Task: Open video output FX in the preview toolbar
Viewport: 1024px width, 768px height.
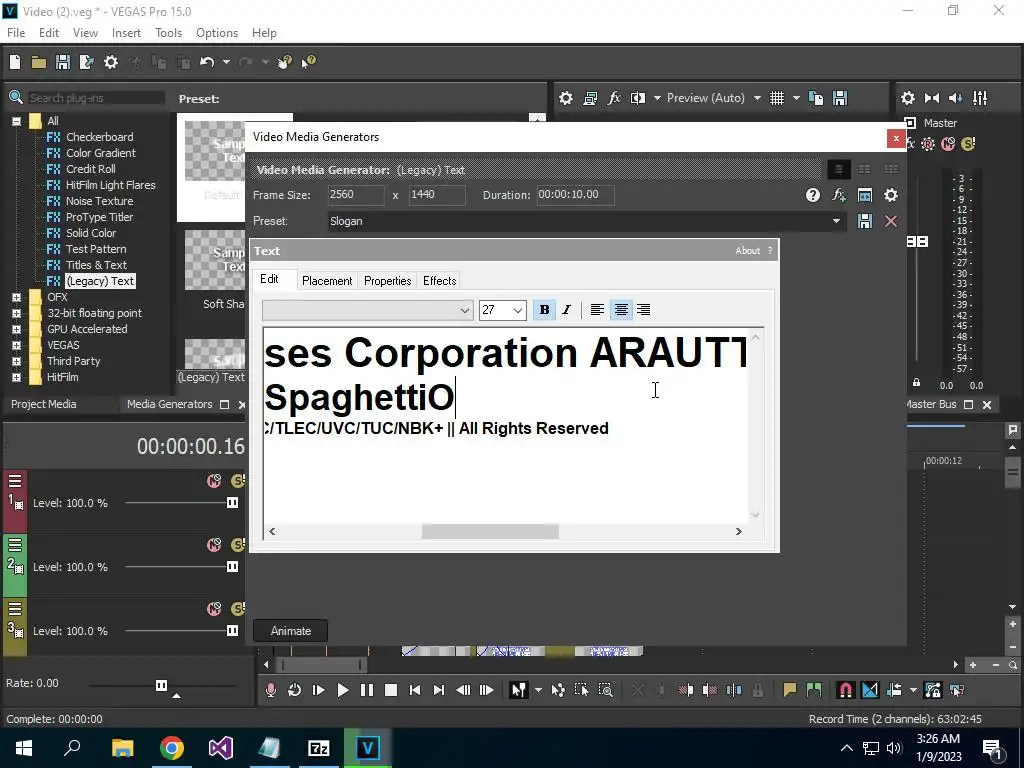Action: pyautogui.click(x=614, y=98)
